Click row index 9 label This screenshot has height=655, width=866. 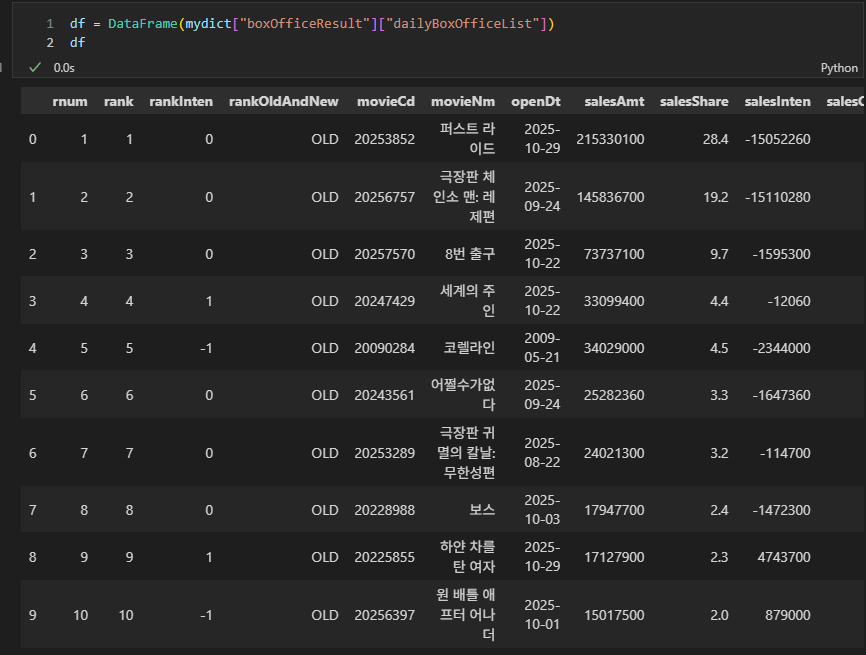[33, 615]
